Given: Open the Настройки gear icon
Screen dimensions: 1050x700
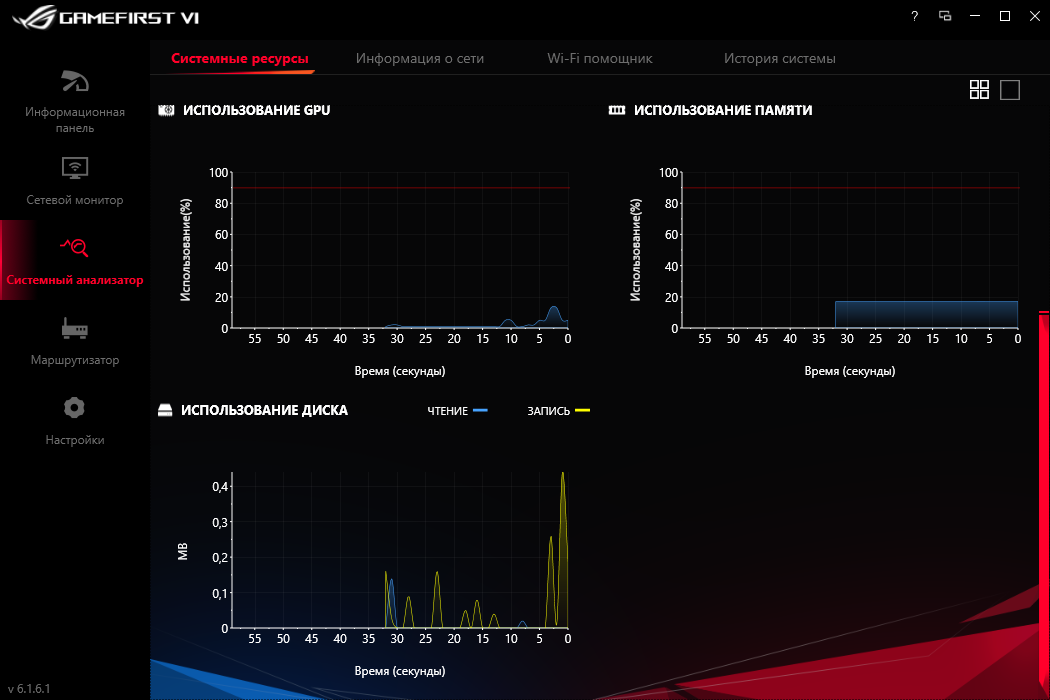Looking at the screenshot, I should 74,407.
